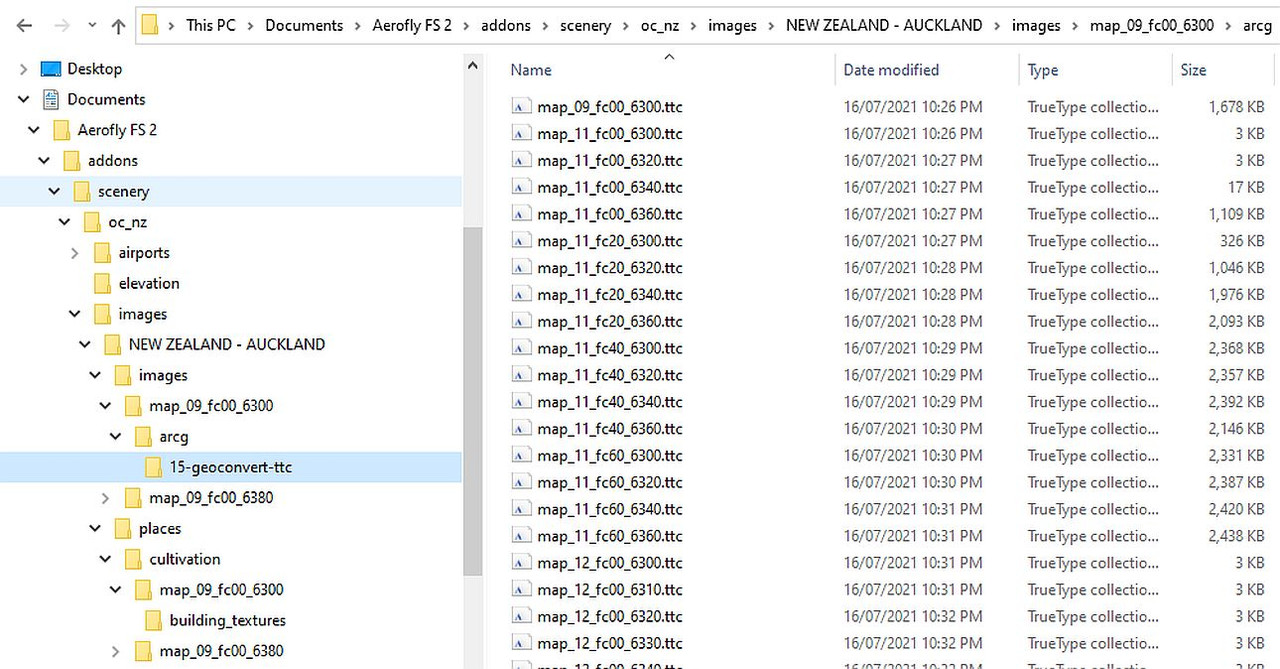
Task: Expand the Desktop tree node
Action: 24,69
